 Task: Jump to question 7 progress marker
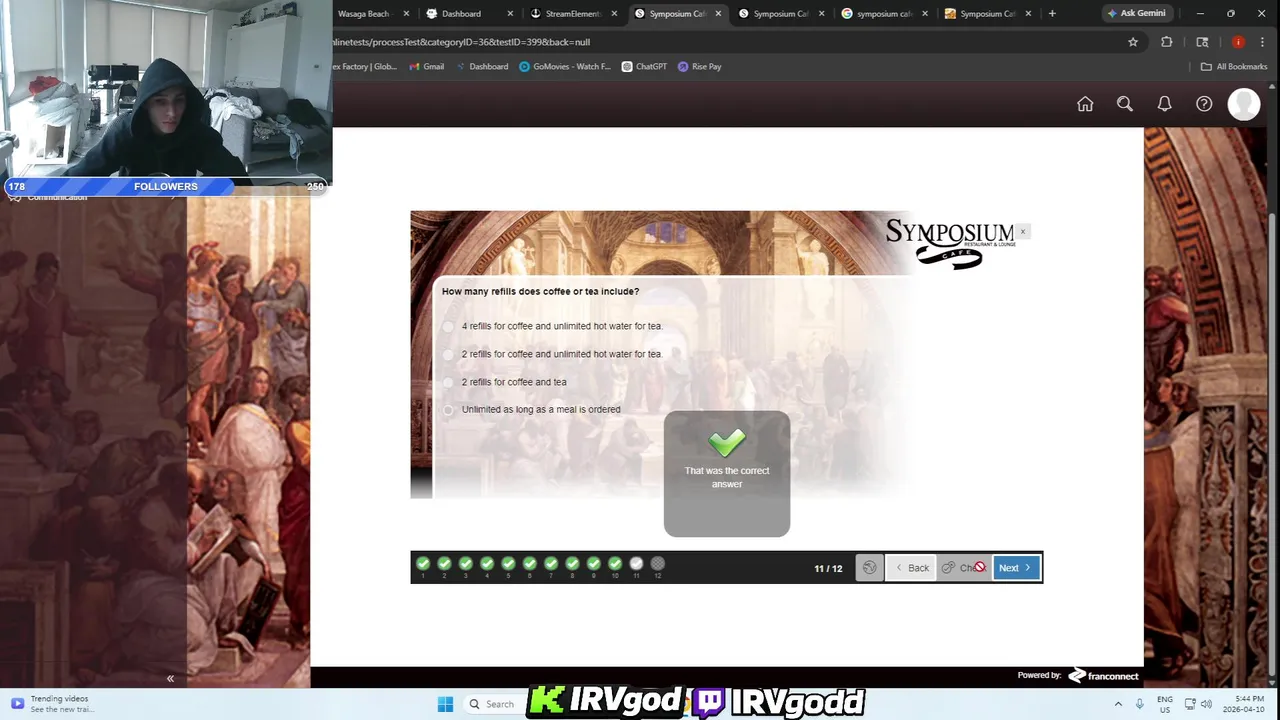click(551, 564)
